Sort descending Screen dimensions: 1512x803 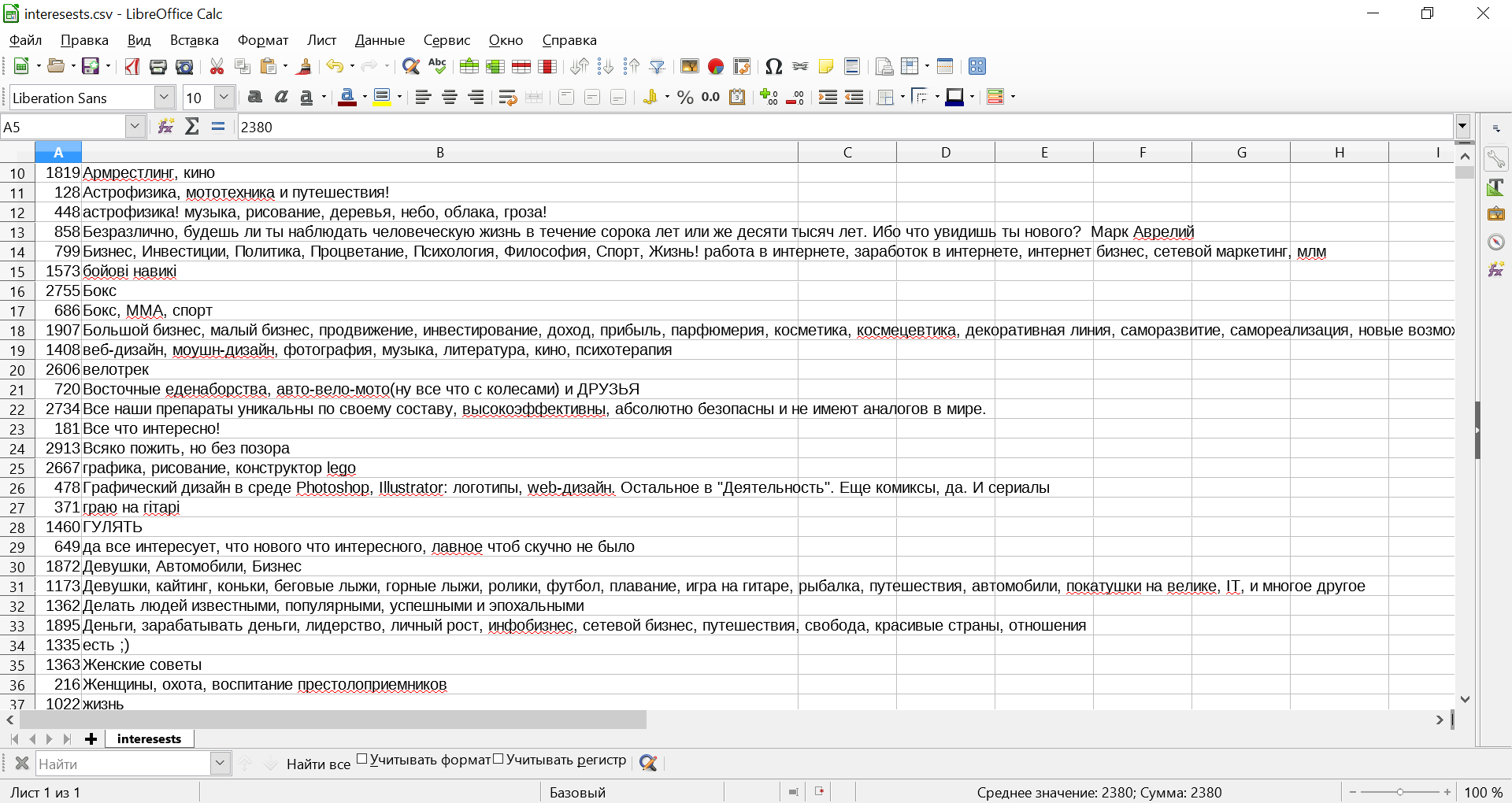pyautogui.click(x=632, y=66)
